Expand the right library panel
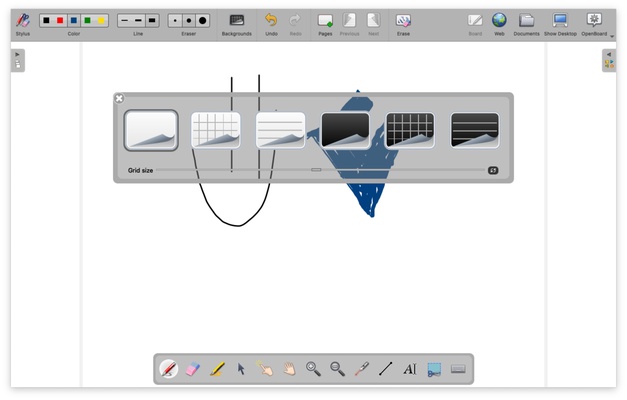Image resolution: width=627 pixels, height=400 pixels. point(609,60)
